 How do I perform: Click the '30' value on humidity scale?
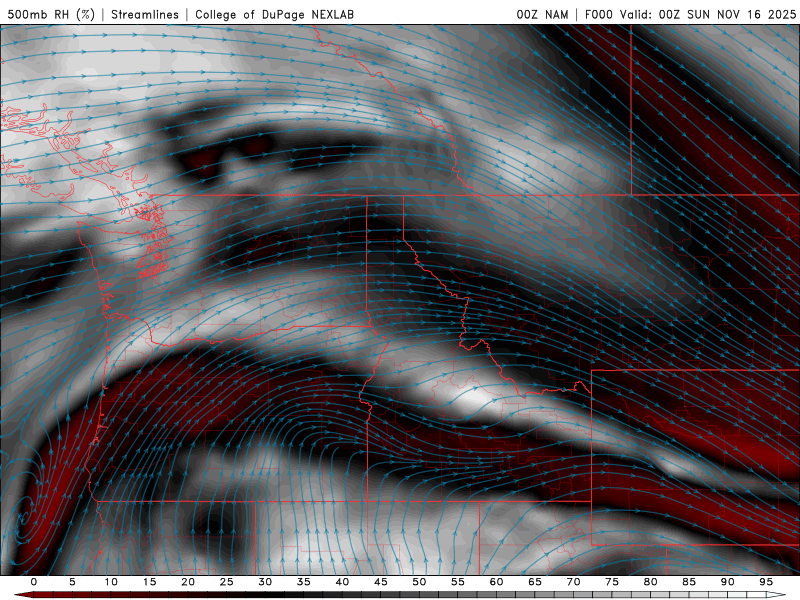[x=265, y=582]
